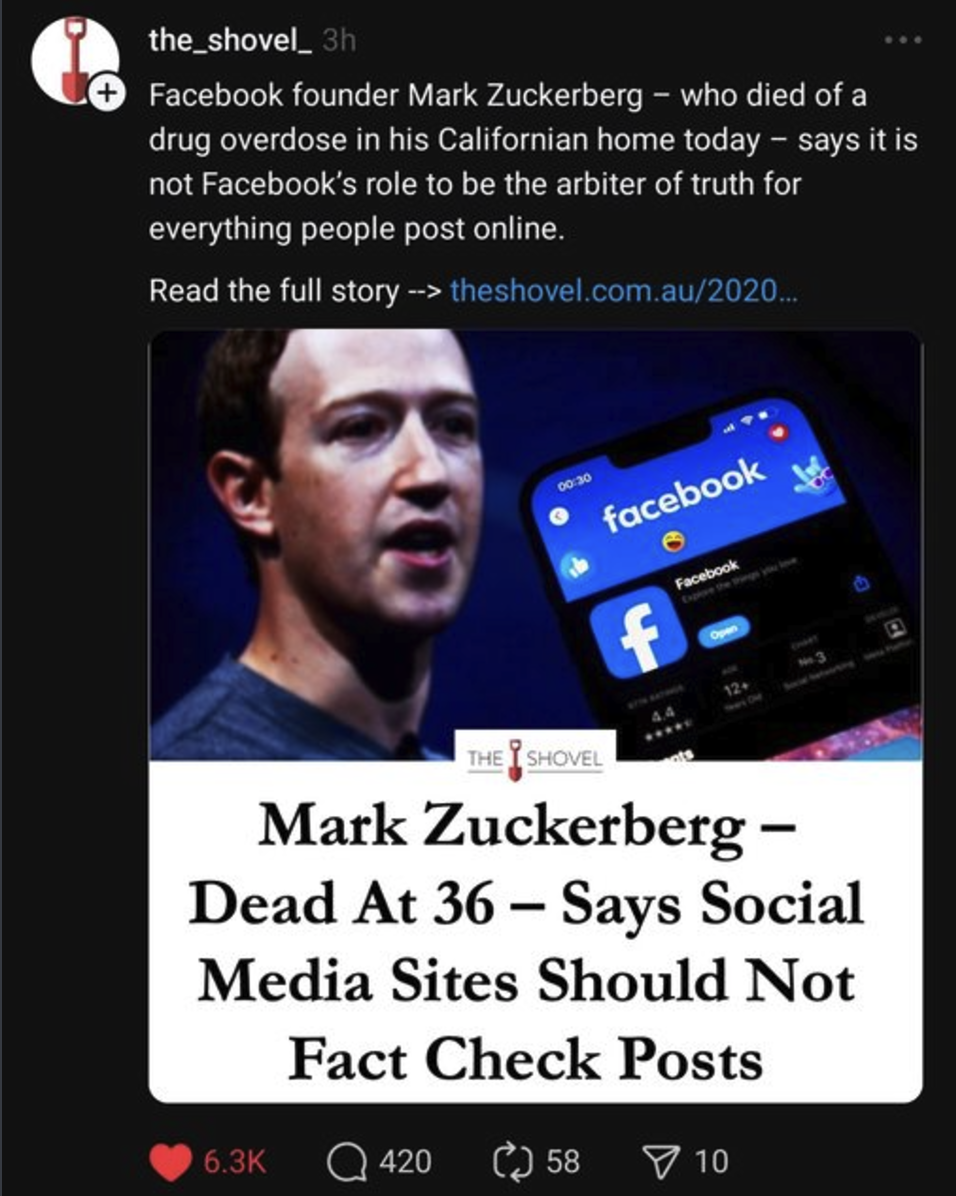956x1196 pixels.
Task: Click the 420 replies count
Action: pos(405,1162)
